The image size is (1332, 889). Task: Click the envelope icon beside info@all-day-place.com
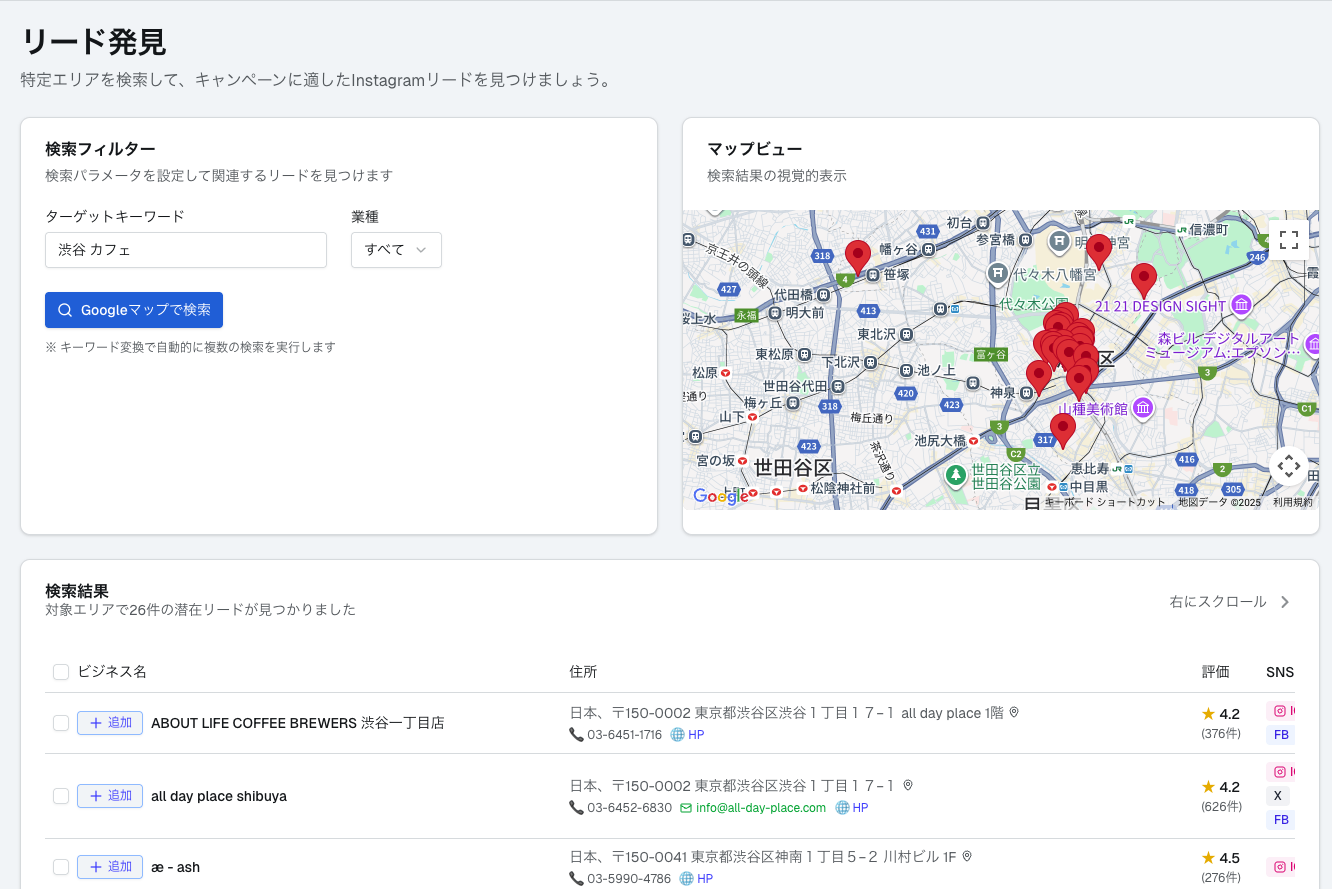point(687,808)
